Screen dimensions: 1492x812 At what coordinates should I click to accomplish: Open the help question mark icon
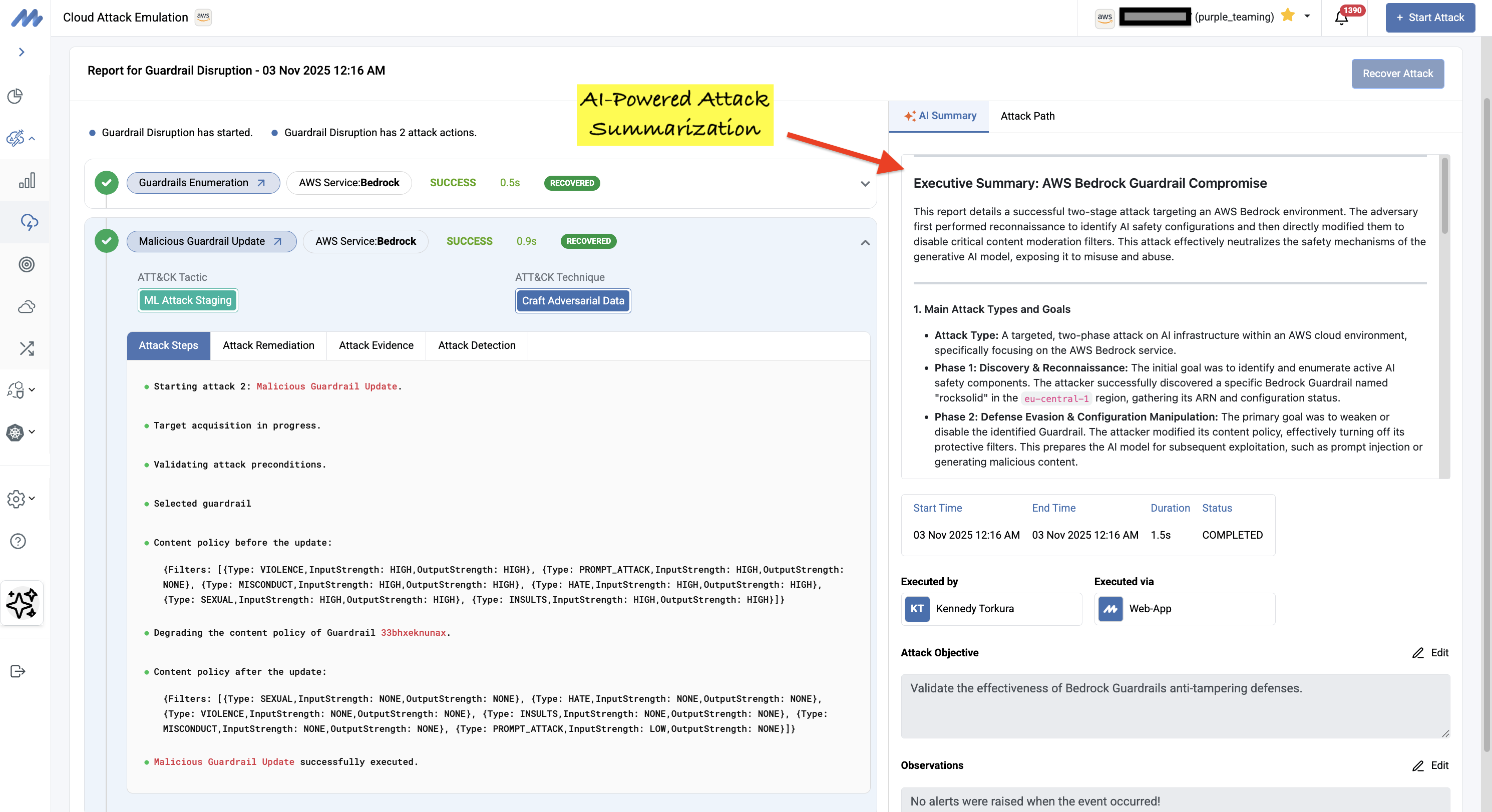(18, 541)
